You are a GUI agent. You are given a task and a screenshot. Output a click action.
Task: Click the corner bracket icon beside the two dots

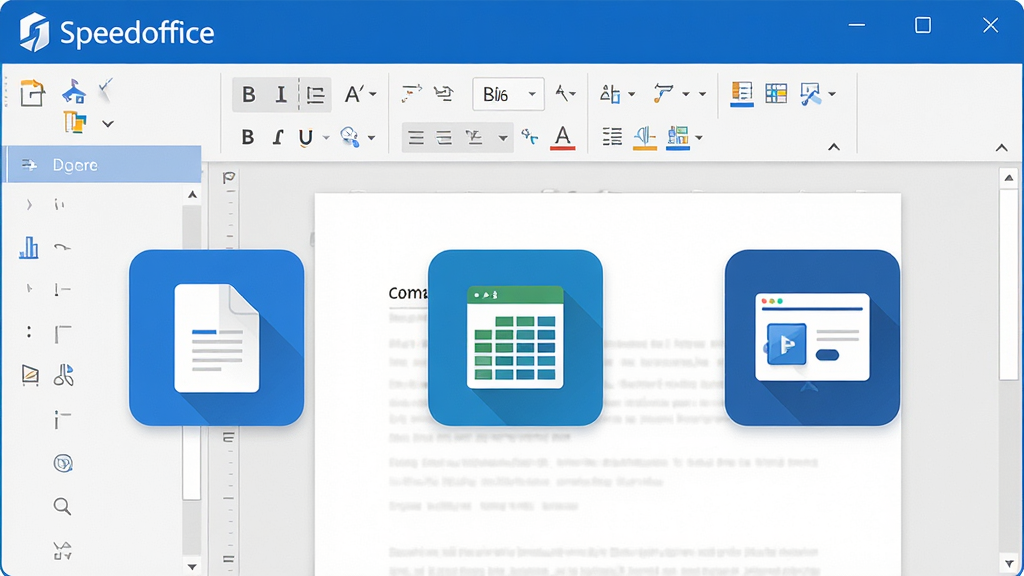(63, 334)
